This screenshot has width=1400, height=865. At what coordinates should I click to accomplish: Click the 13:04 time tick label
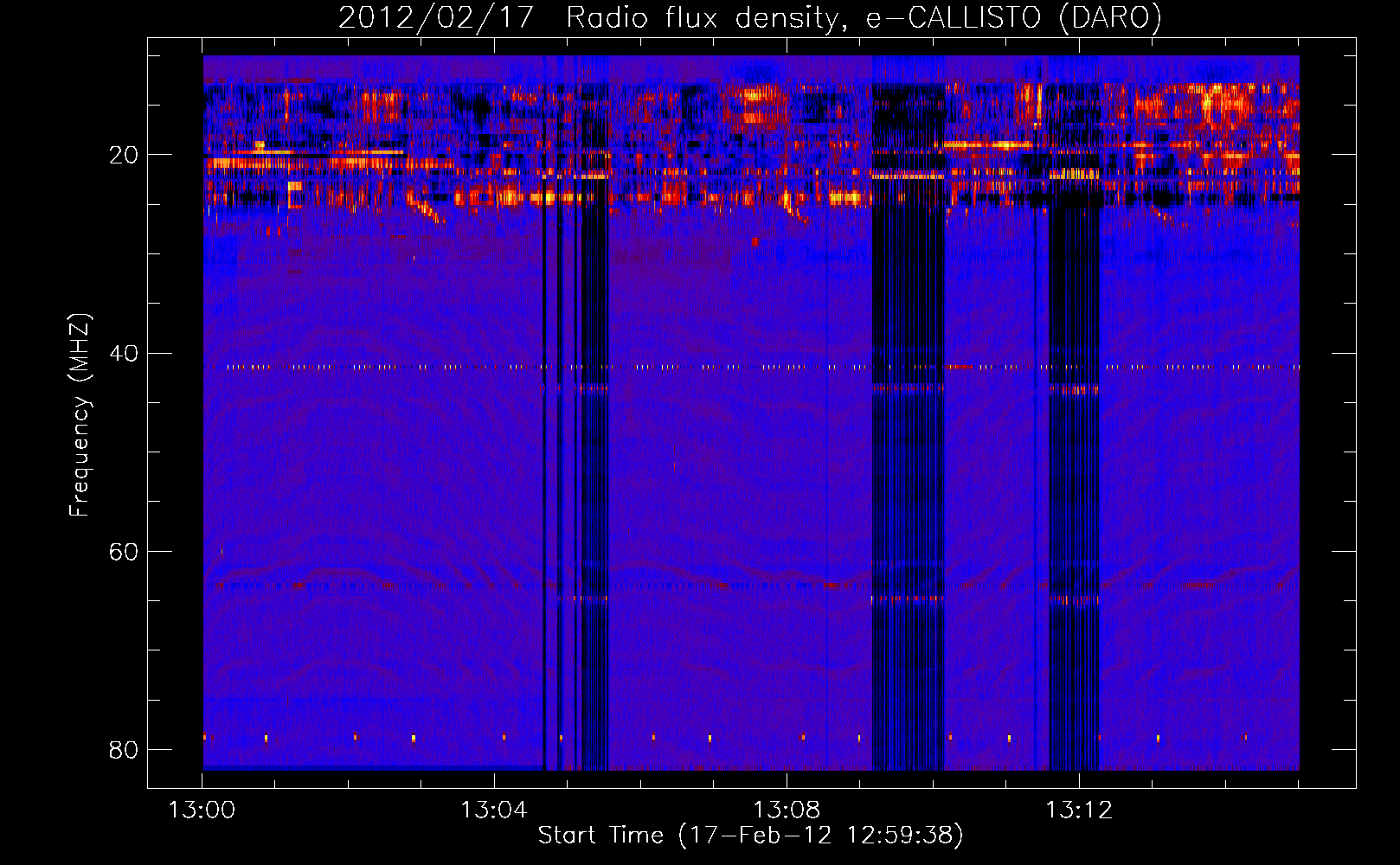(494, 810)
